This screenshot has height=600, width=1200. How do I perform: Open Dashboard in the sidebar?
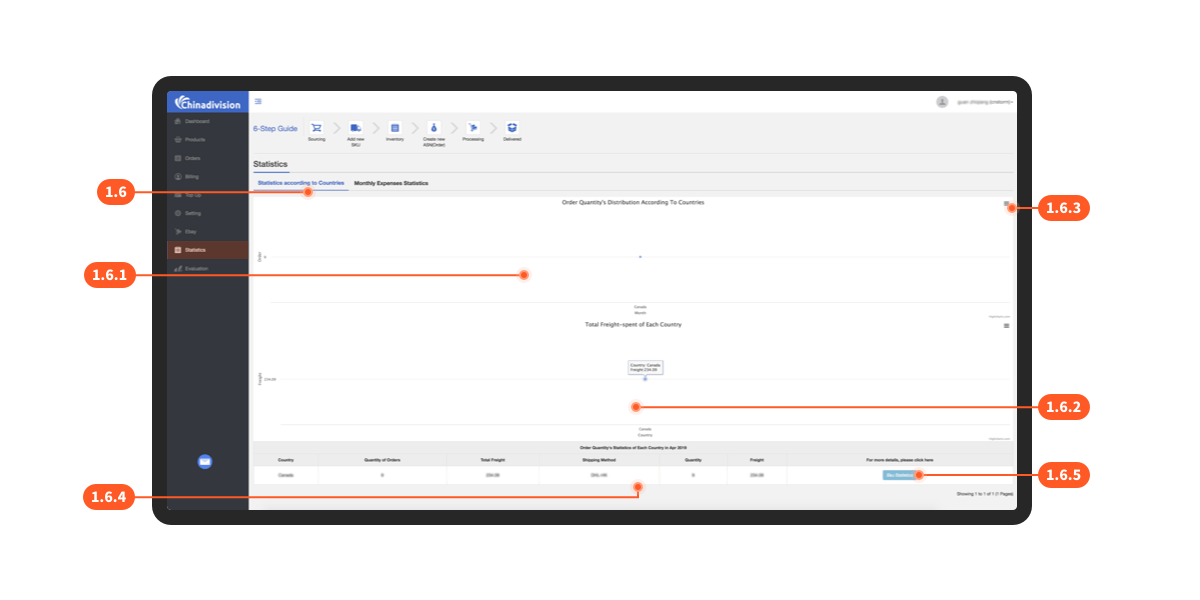point(207,121)
